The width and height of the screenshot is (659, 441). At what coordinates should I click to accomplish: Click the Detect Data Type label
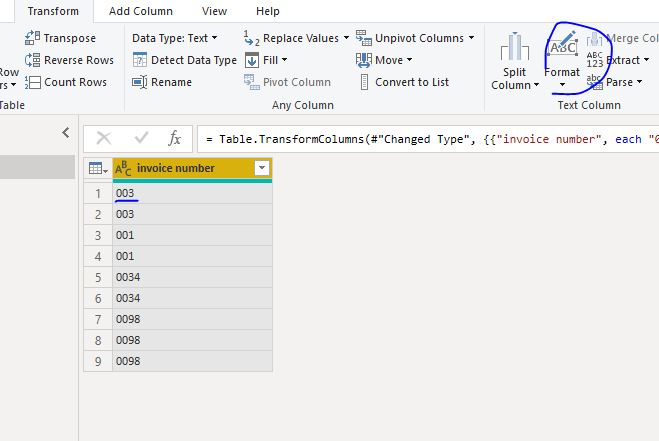tap(194, 60)
